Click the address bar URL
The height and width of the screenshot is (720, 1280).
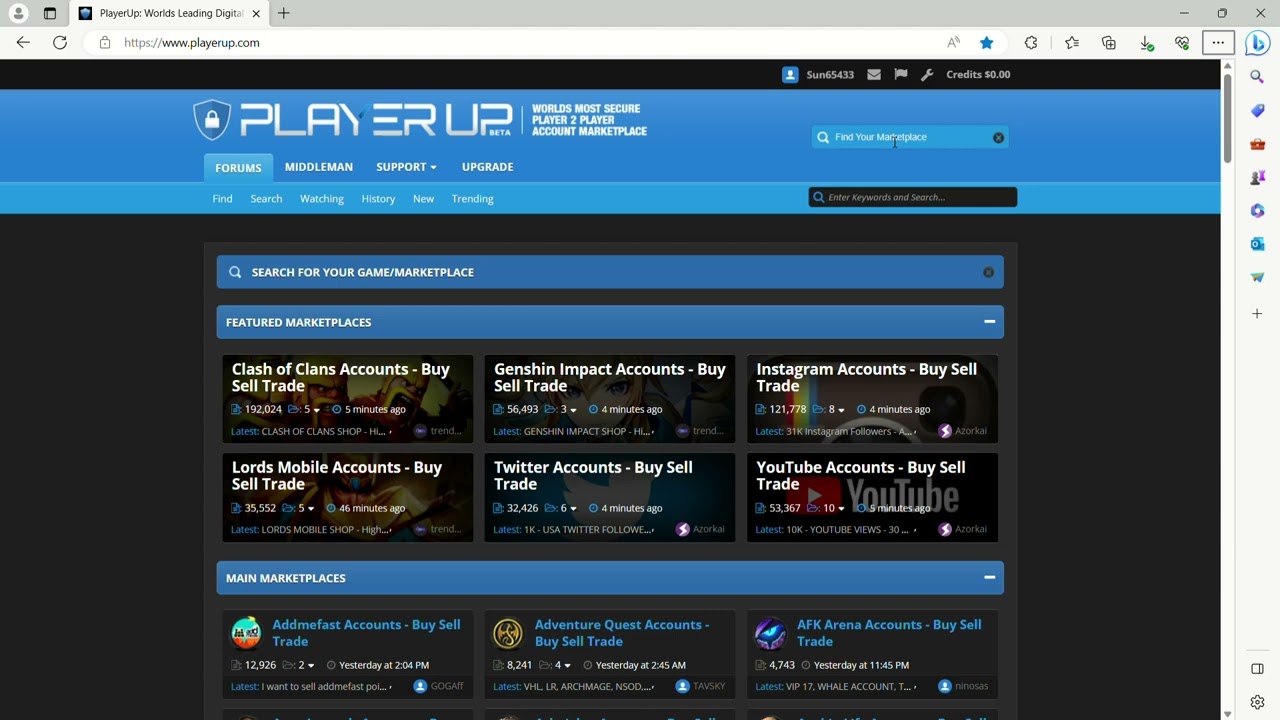click(x=192, y=43)
